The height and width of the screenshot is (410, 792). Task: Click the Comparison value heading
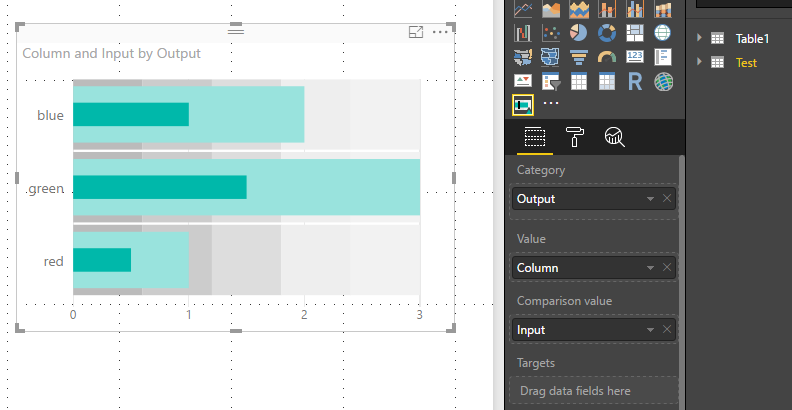coord(564,301)
